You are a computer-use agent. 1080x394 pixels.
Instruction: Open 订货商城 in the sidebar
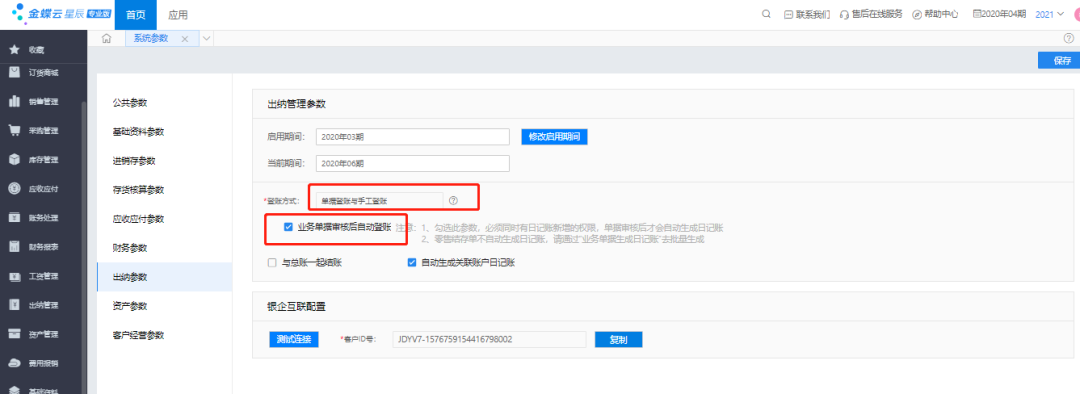[43, 72]
